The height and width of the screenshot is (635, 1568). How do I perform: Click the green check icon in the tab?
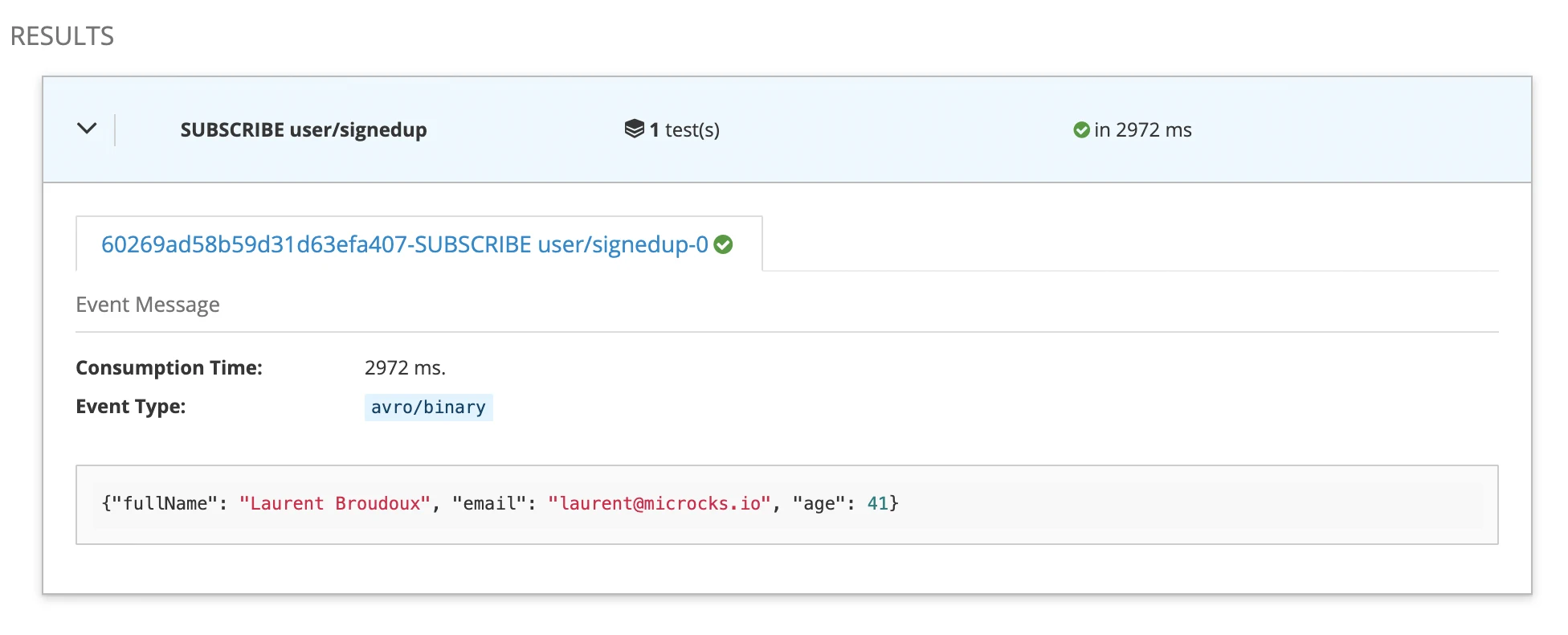point(723,244)
